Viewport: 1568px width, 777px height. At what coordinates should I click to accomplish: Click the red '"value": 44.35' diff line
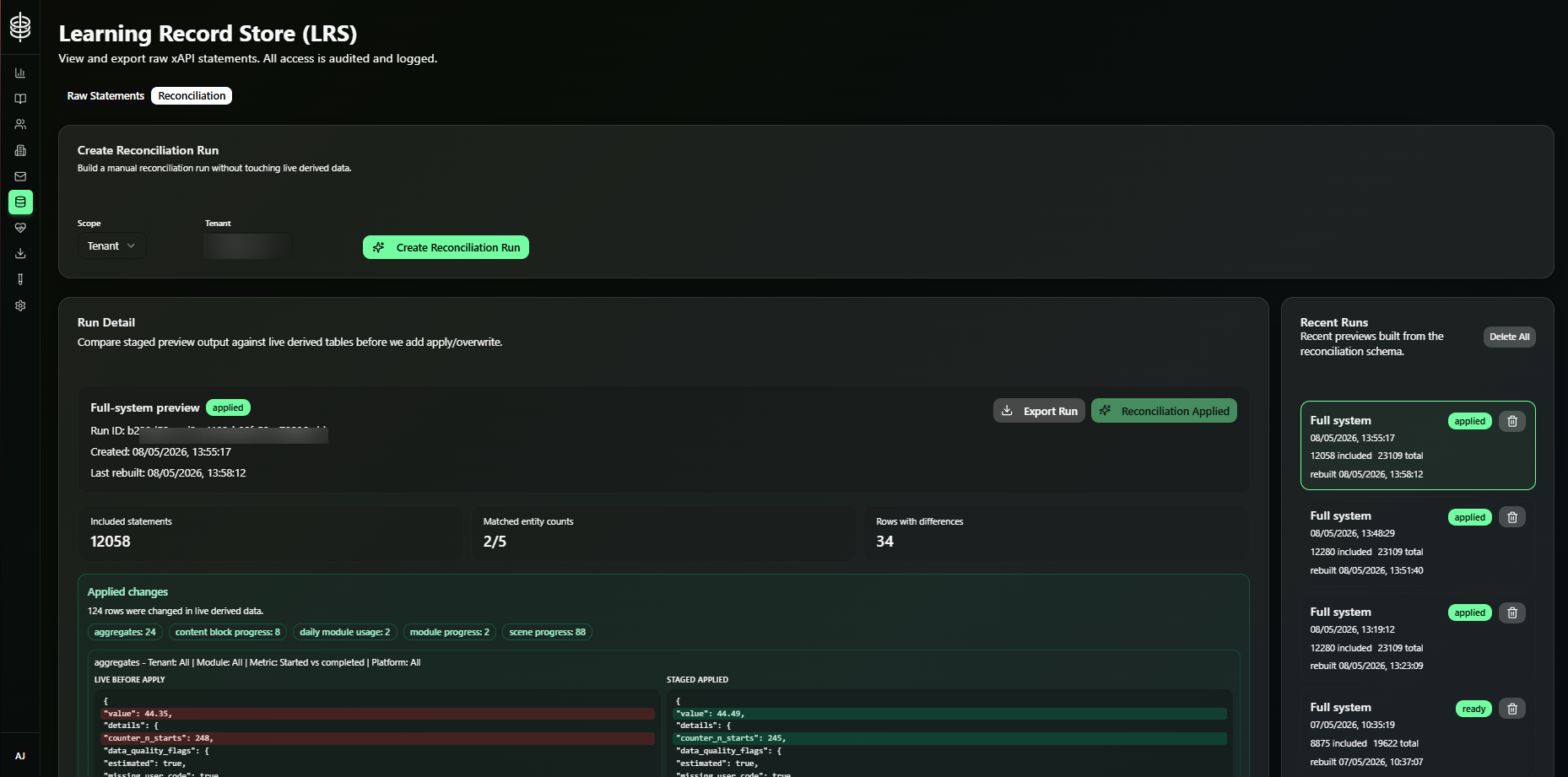[x=377, y=714]
